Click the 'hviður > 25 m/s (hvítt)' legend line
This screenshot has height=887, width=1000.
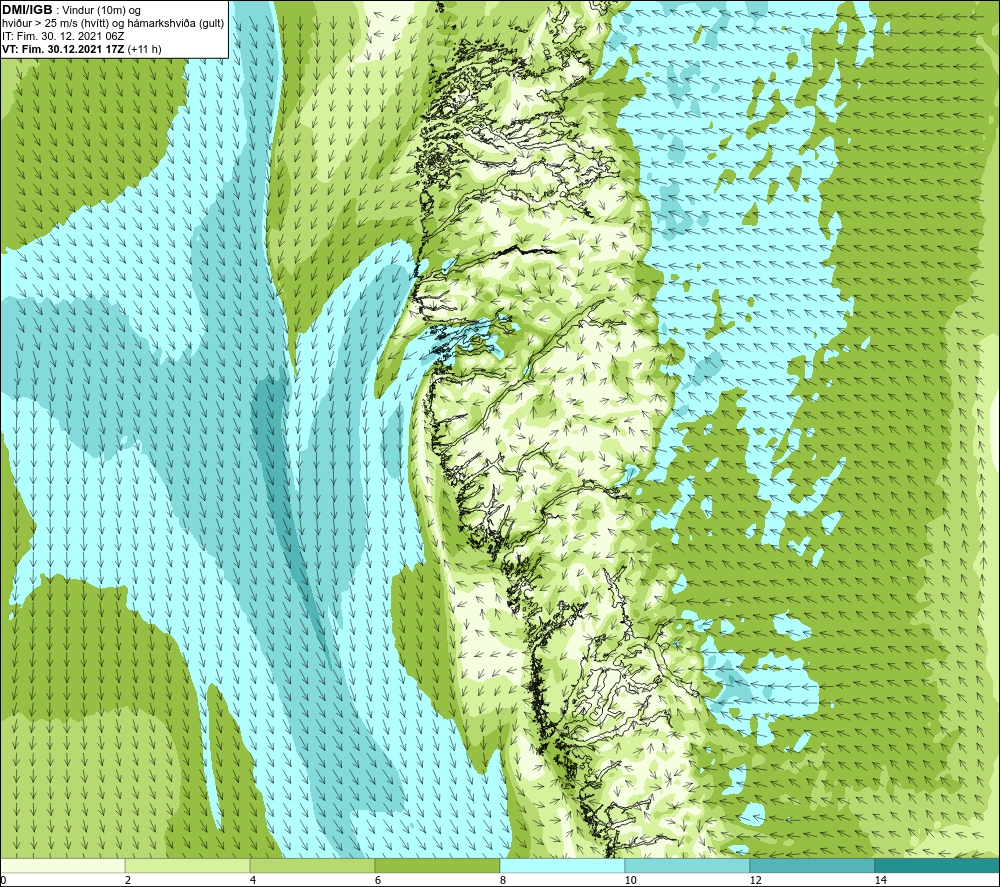click(113, 23)
